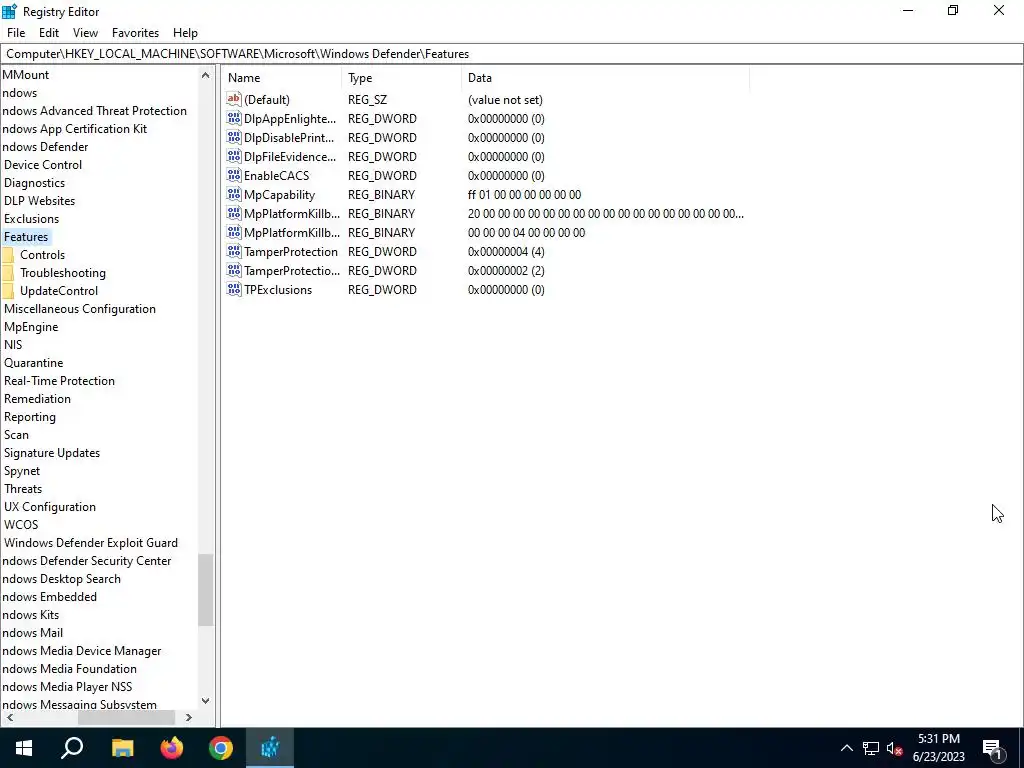
Task: Click the network status tray icon
Action: click(871, 748)
